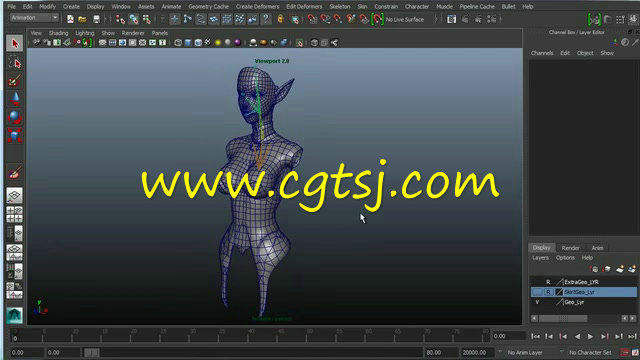The image size is (640, 360).
Task: Open the Renderer panel menu
Action: (x=133, y=33)
